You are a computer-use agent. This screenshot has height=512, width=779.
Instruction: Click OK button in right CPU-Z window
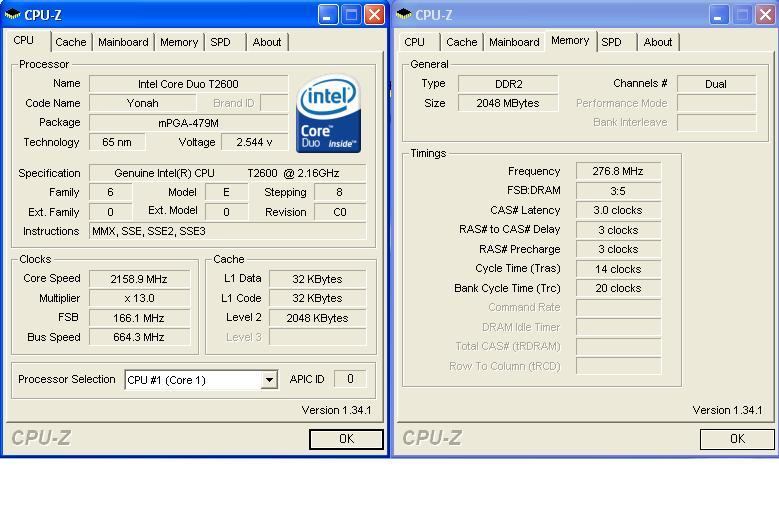click(737, 439)
